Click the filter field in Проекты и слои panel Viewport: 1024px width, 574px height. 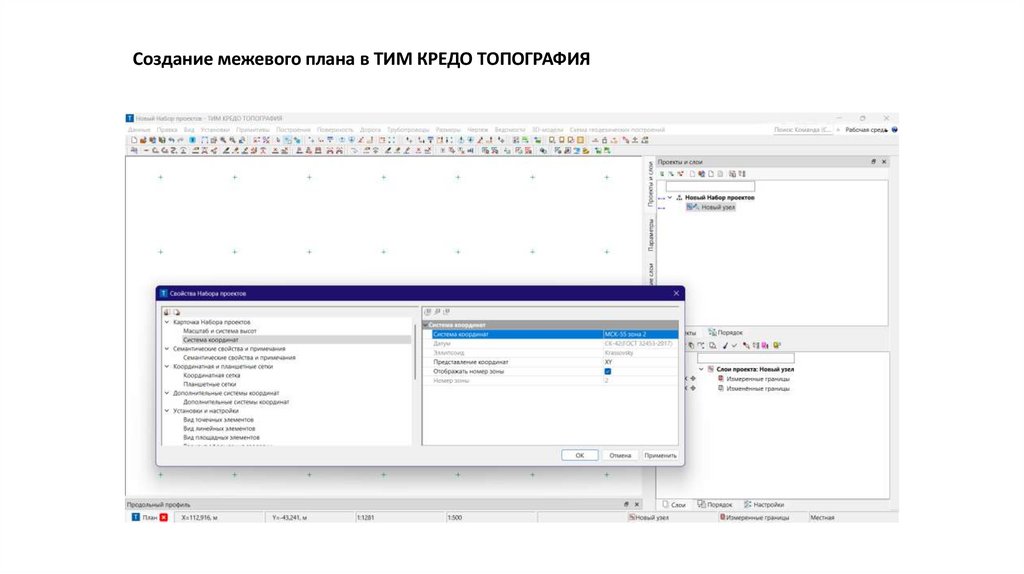(x=710, y=187)
